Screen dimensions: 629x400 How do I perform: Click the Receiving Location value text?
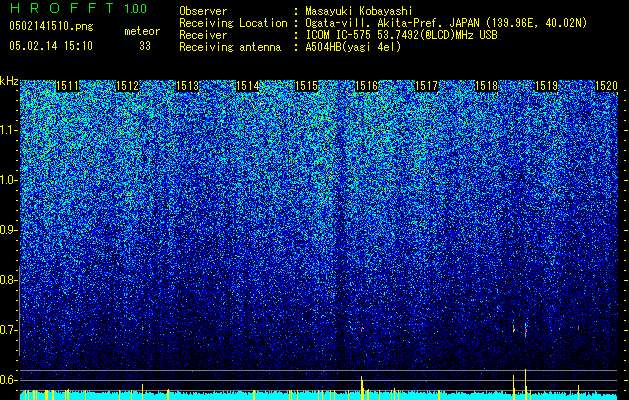(446, 23)
